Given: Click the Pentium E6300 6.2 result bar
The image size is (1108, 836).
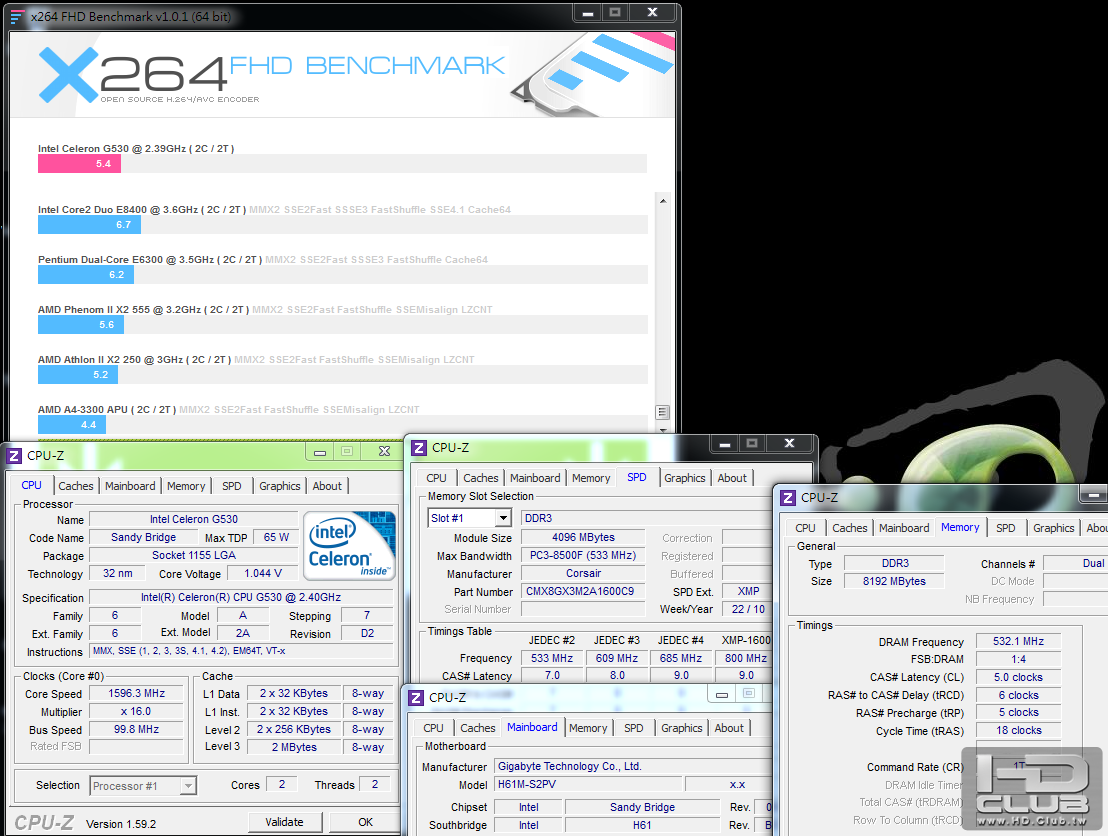Looking at the screenshot, I should pos(86,275).
